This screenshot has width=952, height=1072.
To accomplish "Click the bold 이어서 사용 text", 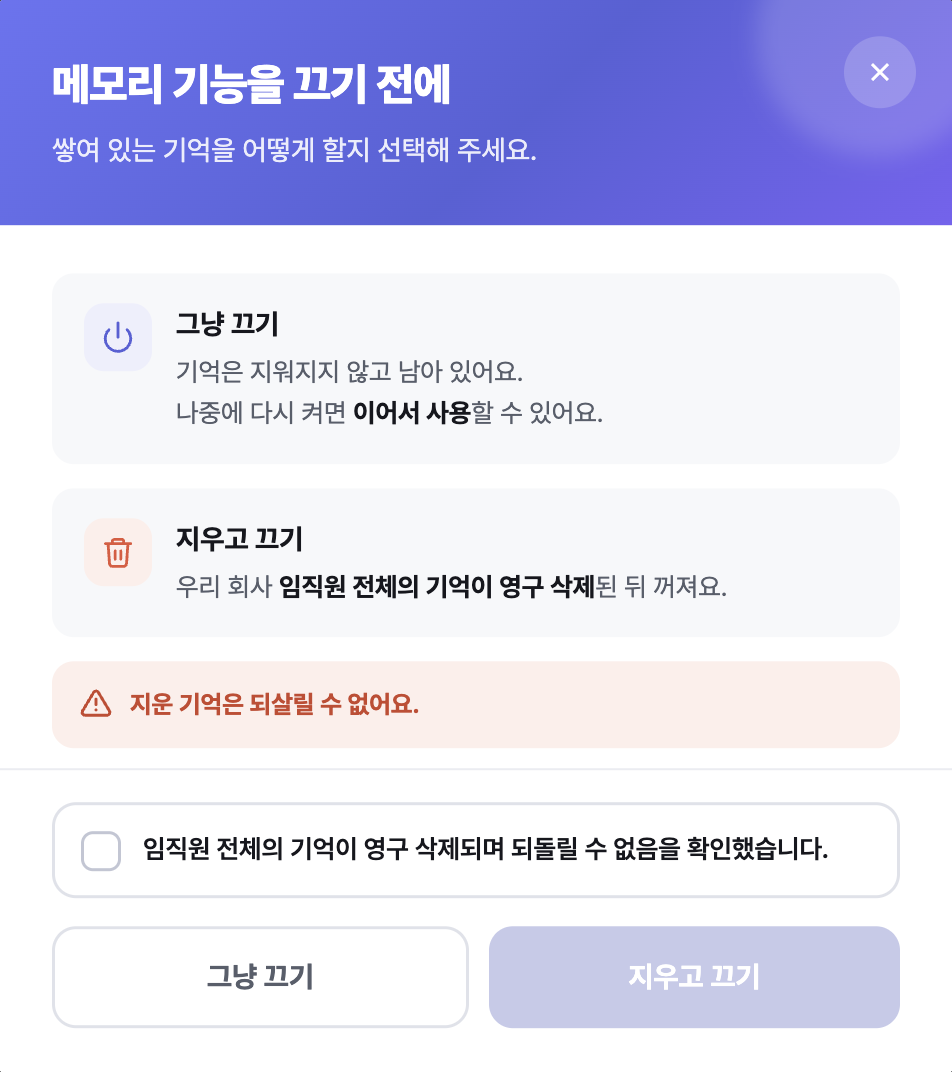I will point(412,413).
